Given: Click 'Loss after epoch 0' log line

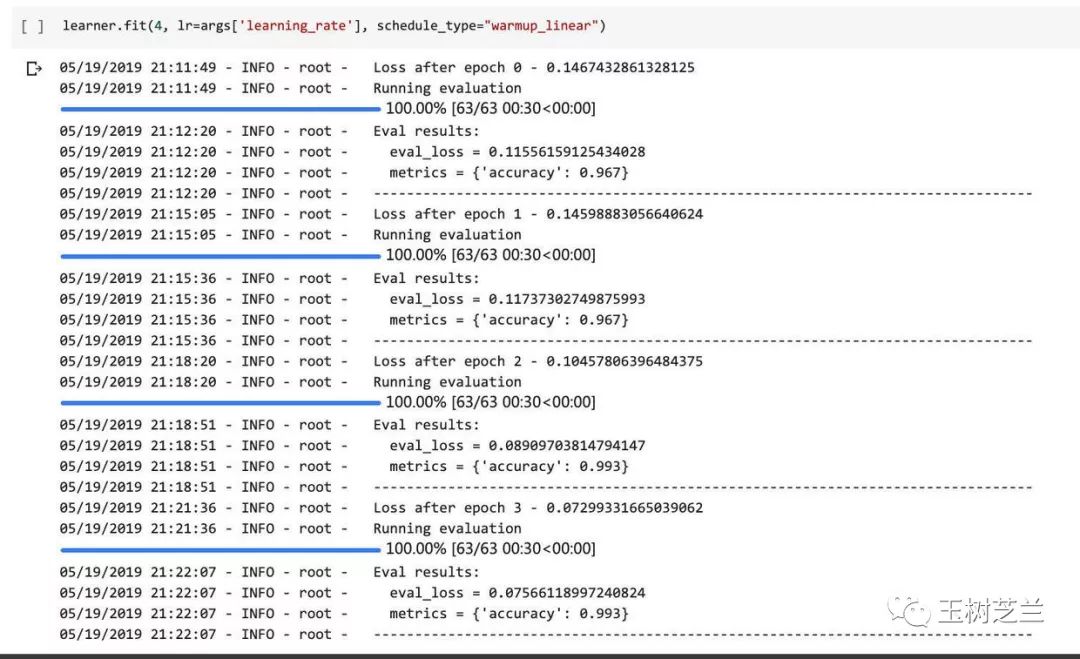Looking at the screenshot, I should (x=377, y=67).
